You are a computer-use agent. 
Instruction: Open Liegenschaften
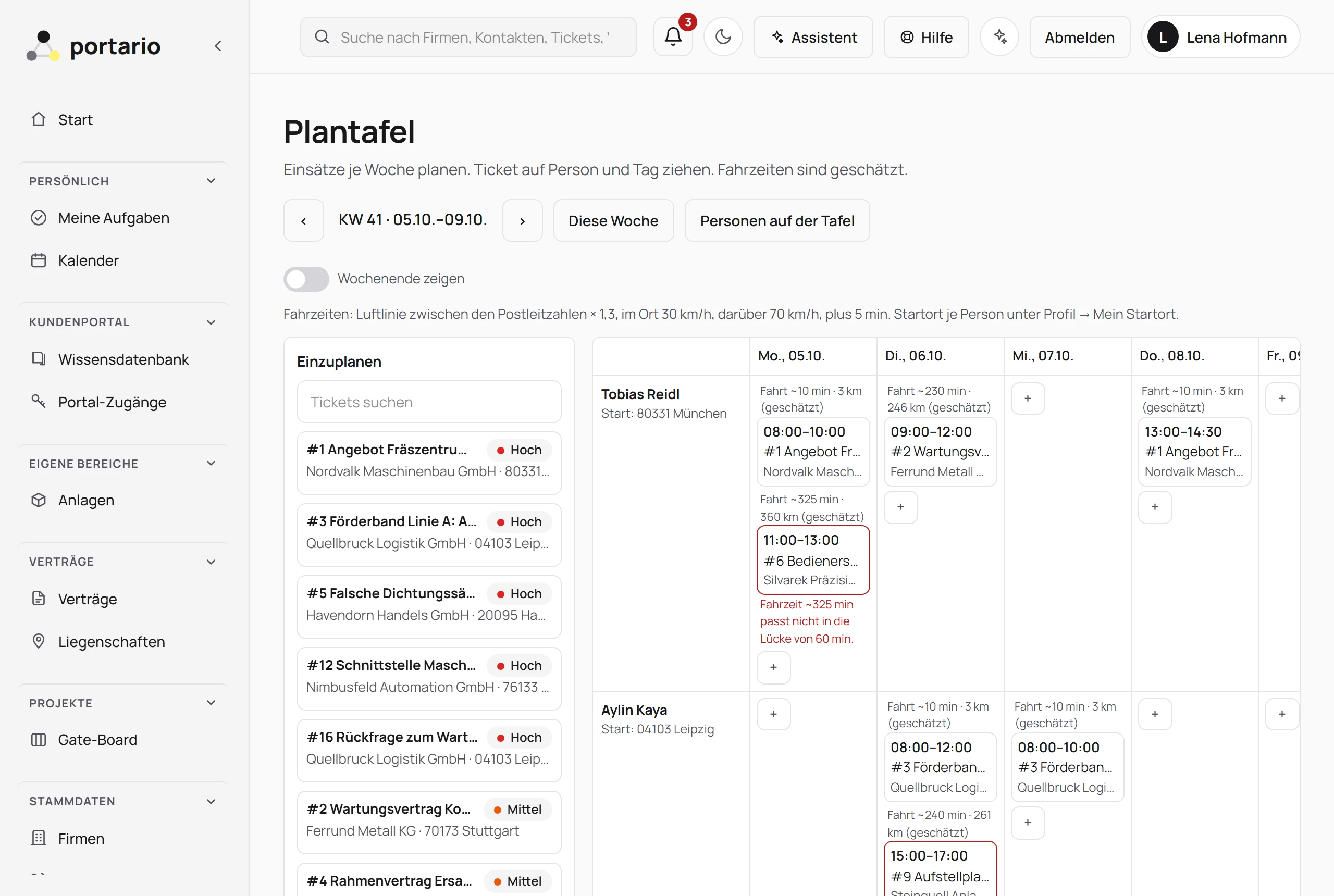124,642
